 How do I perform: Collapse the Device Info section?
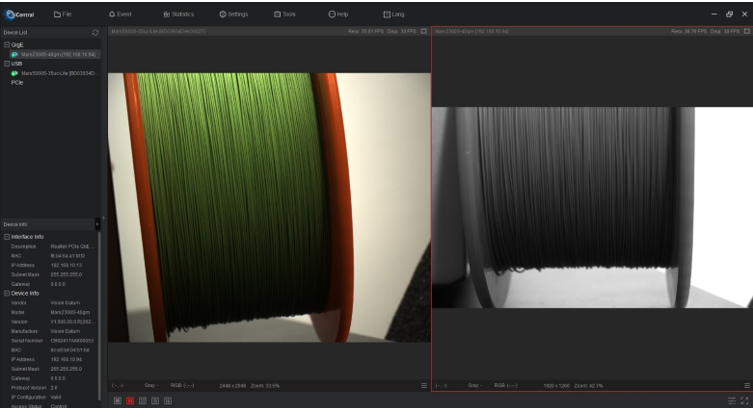(6, 293)
